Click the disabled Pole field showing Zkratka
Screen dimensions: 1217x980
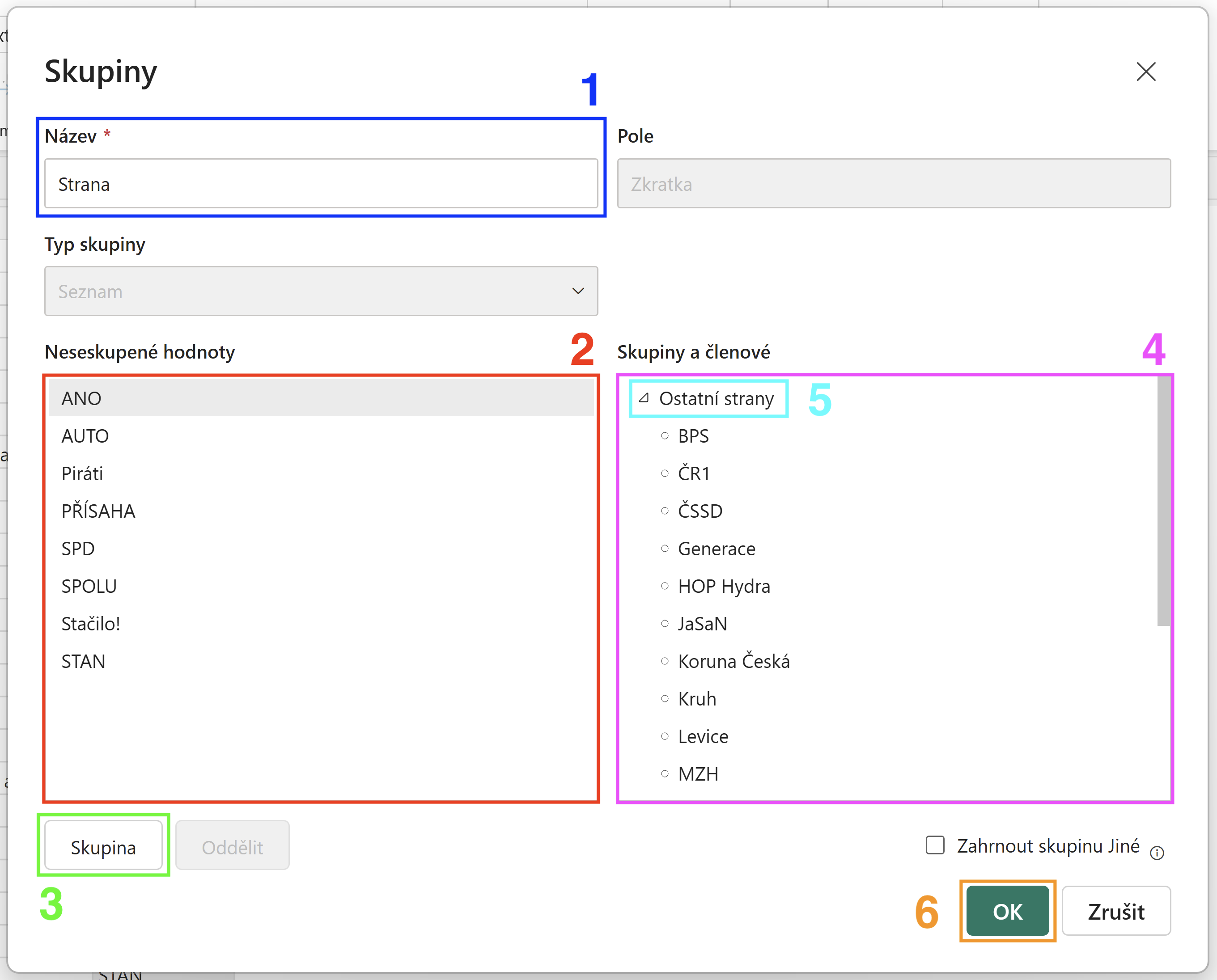894,183
